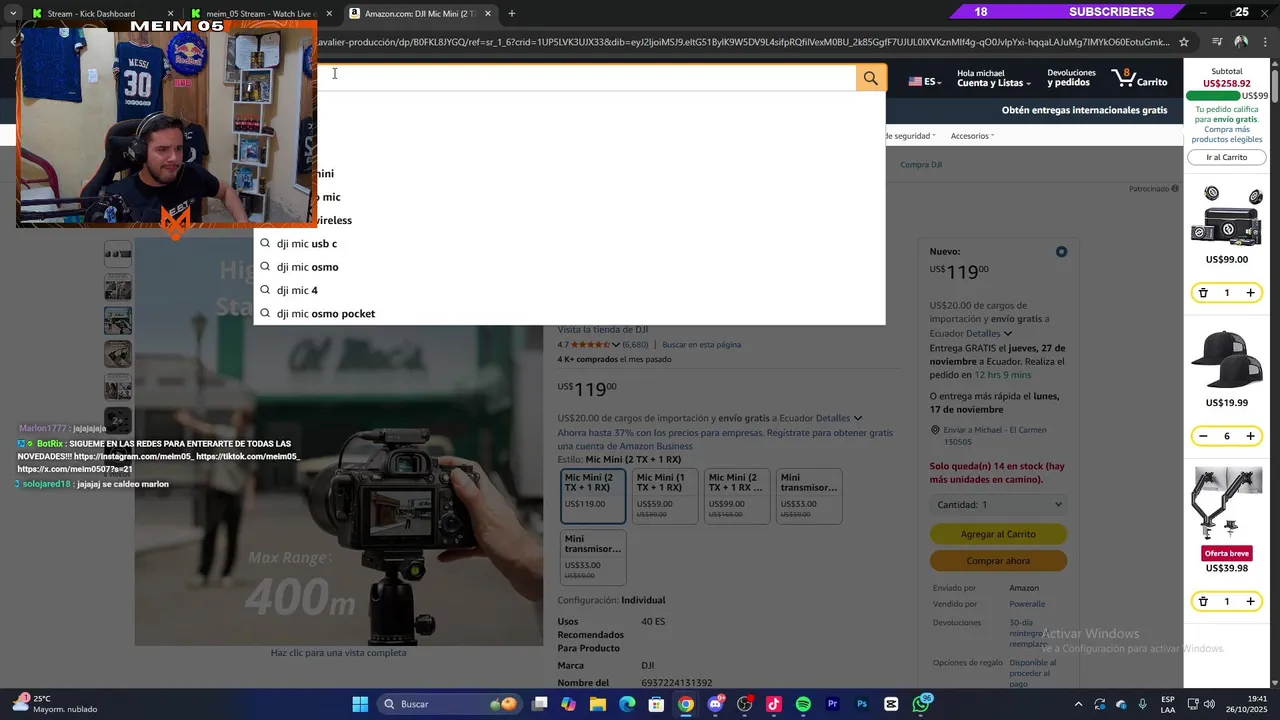Delete the US$39.98 monitor arm item

point(1203,601)
